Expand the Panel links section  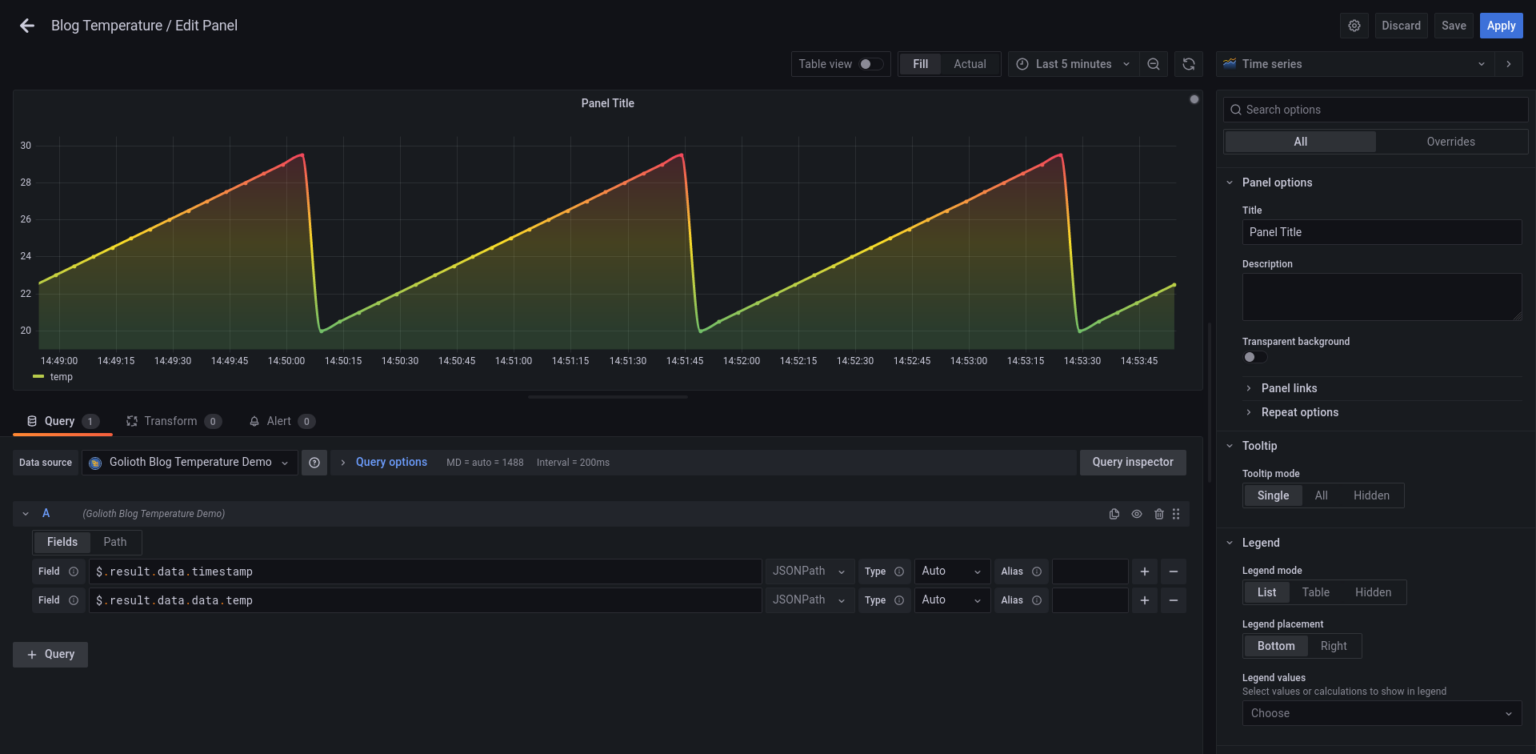(1288, 388)
